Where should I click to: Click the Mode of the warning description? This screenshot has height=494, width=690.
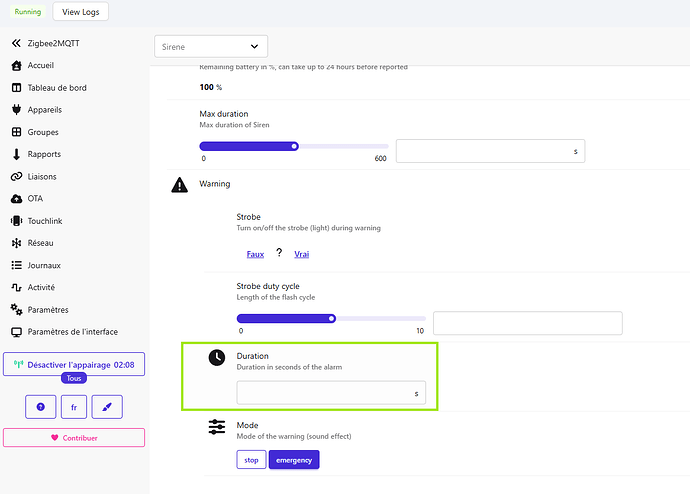pos(294,436)
